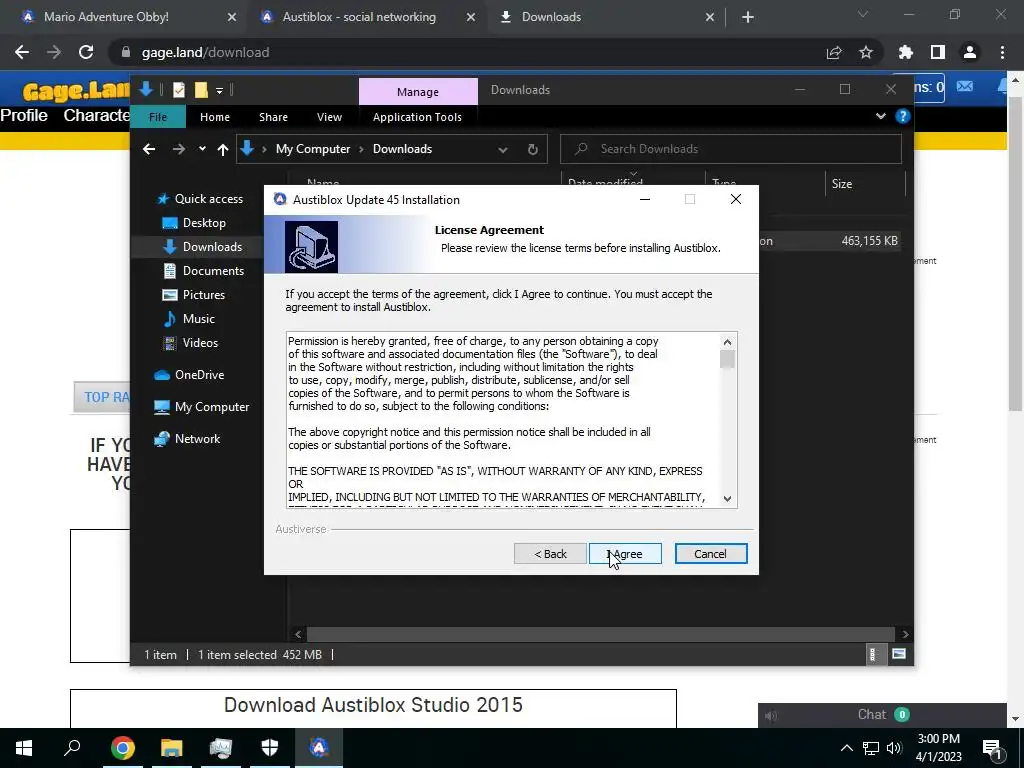Select My Computer in navigation pane
The width and height of the screenshot is (1024, 768).
pyautogui.click(x=201, y=407)
